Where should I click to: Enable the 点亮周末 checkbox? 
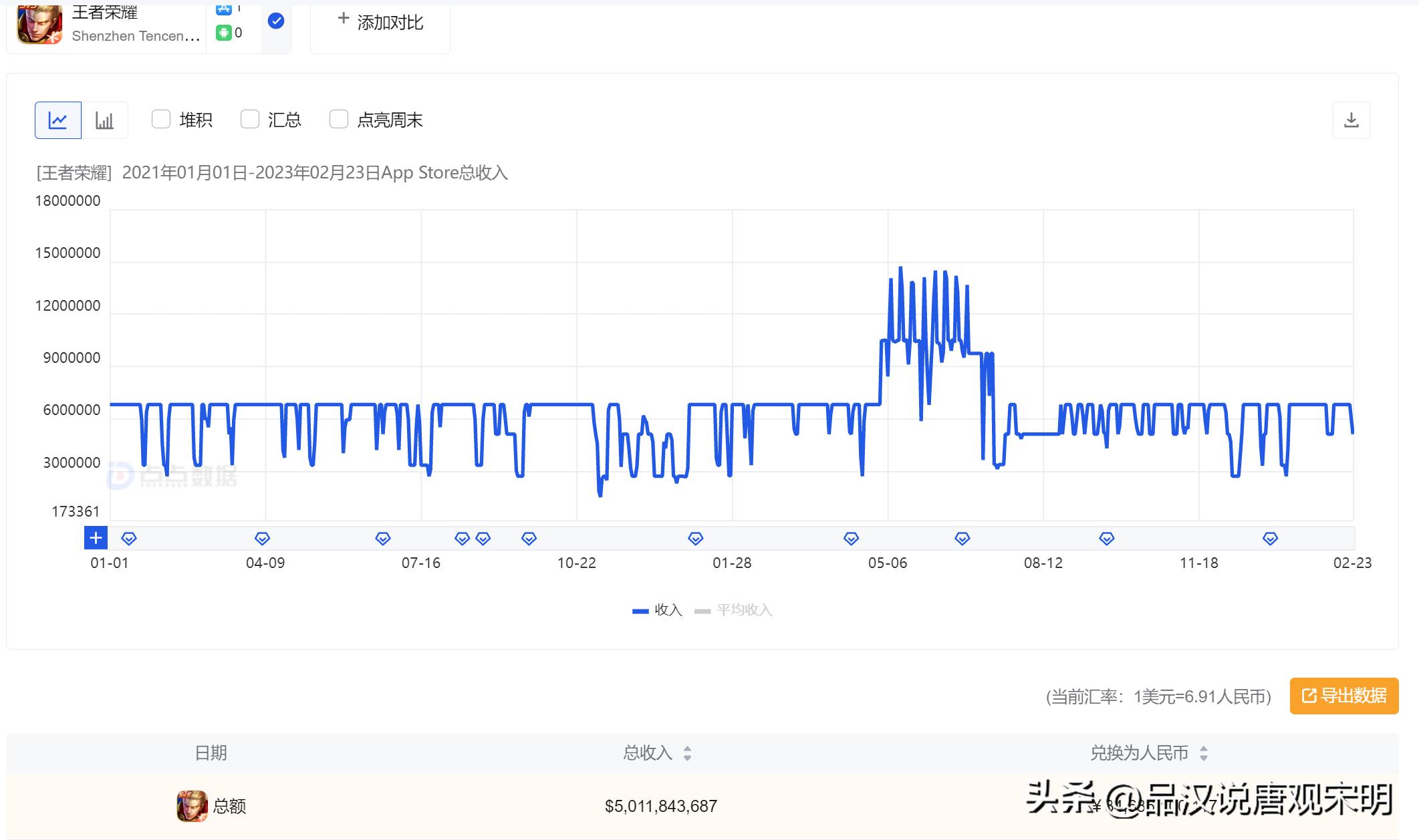click(339, 119)
